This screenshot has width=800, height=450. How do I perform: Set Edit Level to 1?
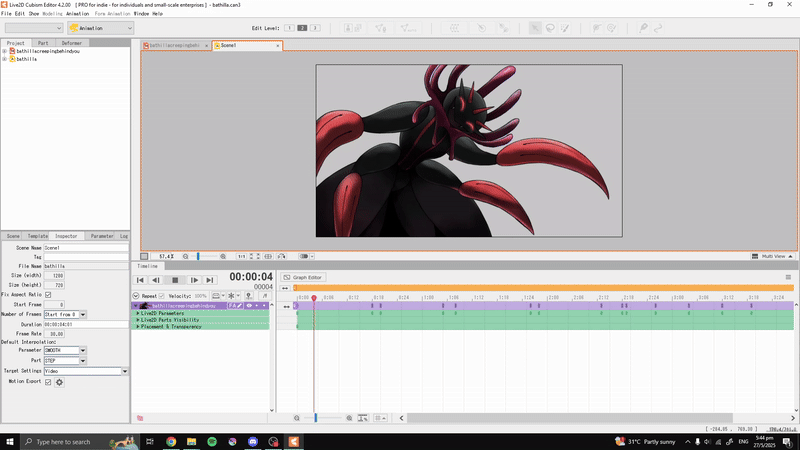tap(289, 28)
